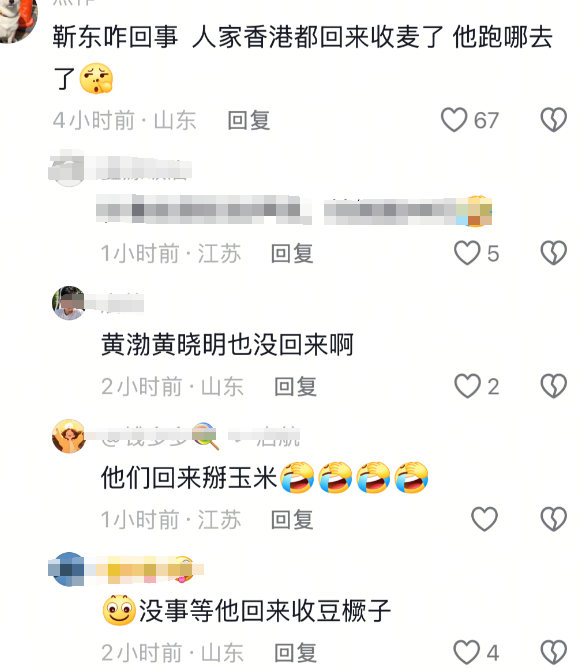581x668 pixels.
Task: Reply to the 4小时前 山东 comment
Action: [x=249, y=120]
